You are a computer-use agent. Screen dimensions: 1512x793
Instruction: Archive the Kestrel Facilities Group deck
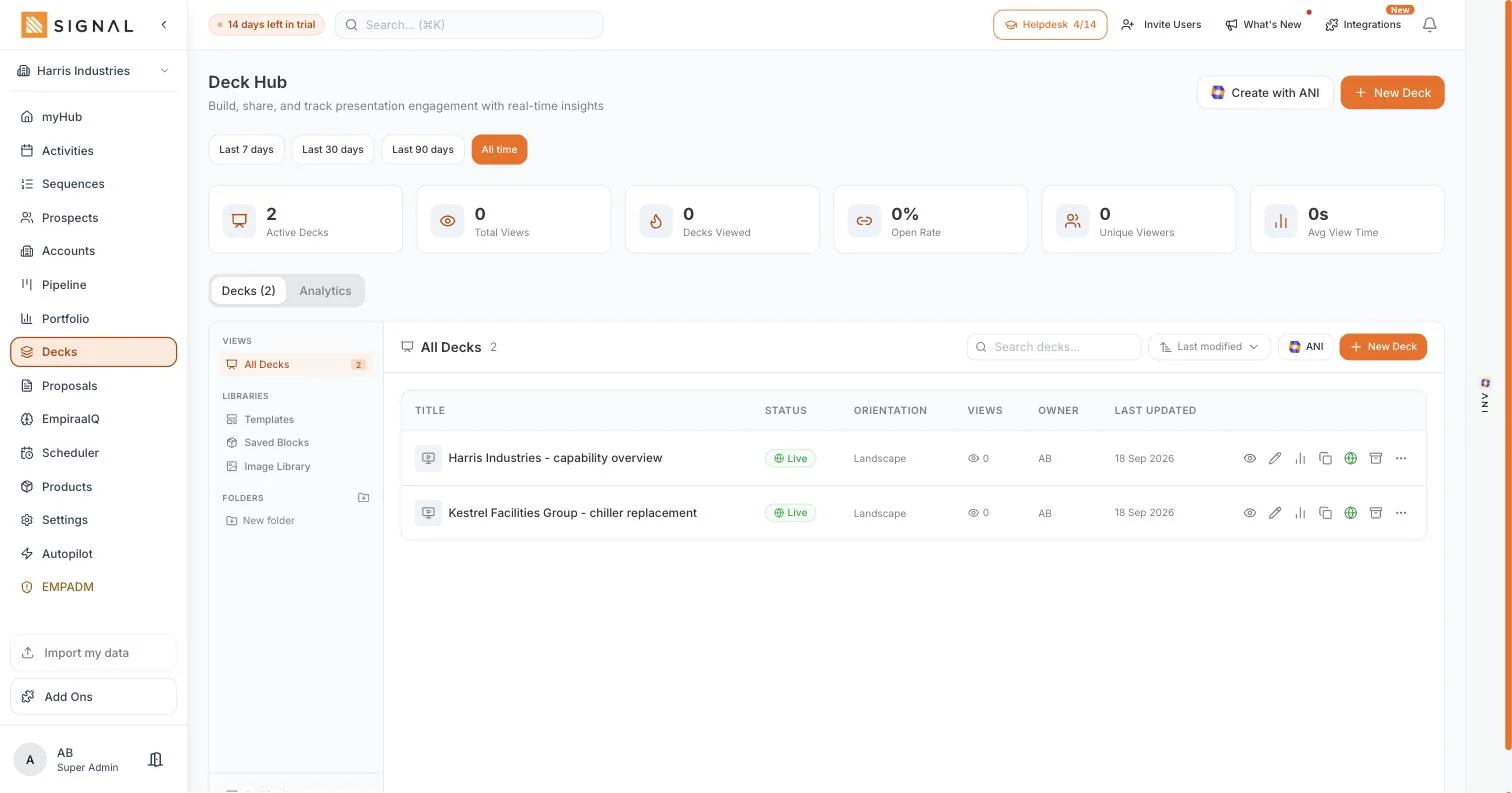[1375, 513]
